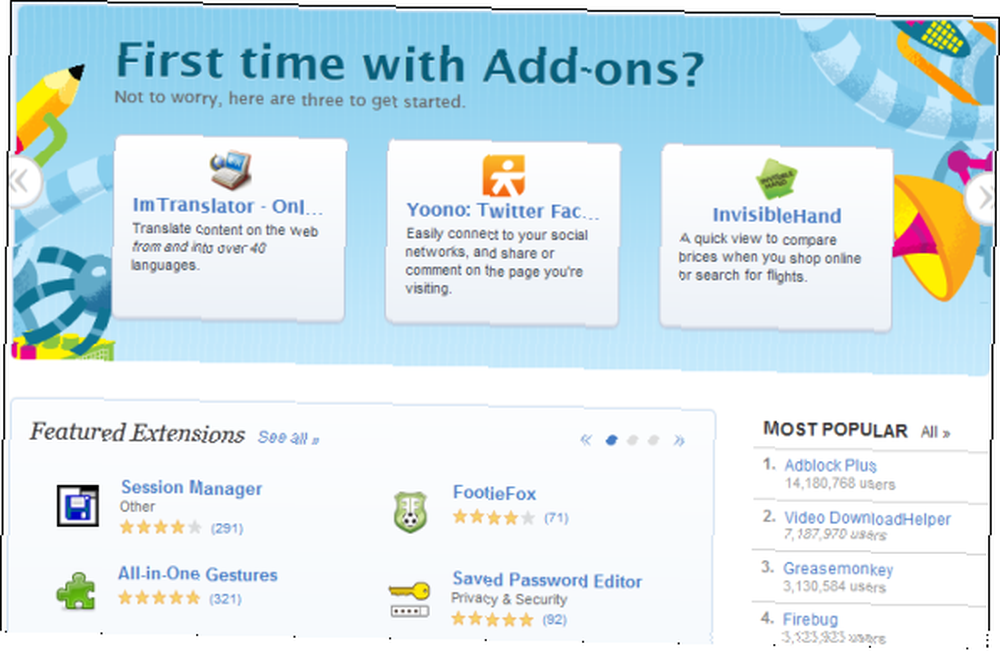Select third Featured Extensions page dot
This screenshot has width=1000, height=651.
pos(653,440)
